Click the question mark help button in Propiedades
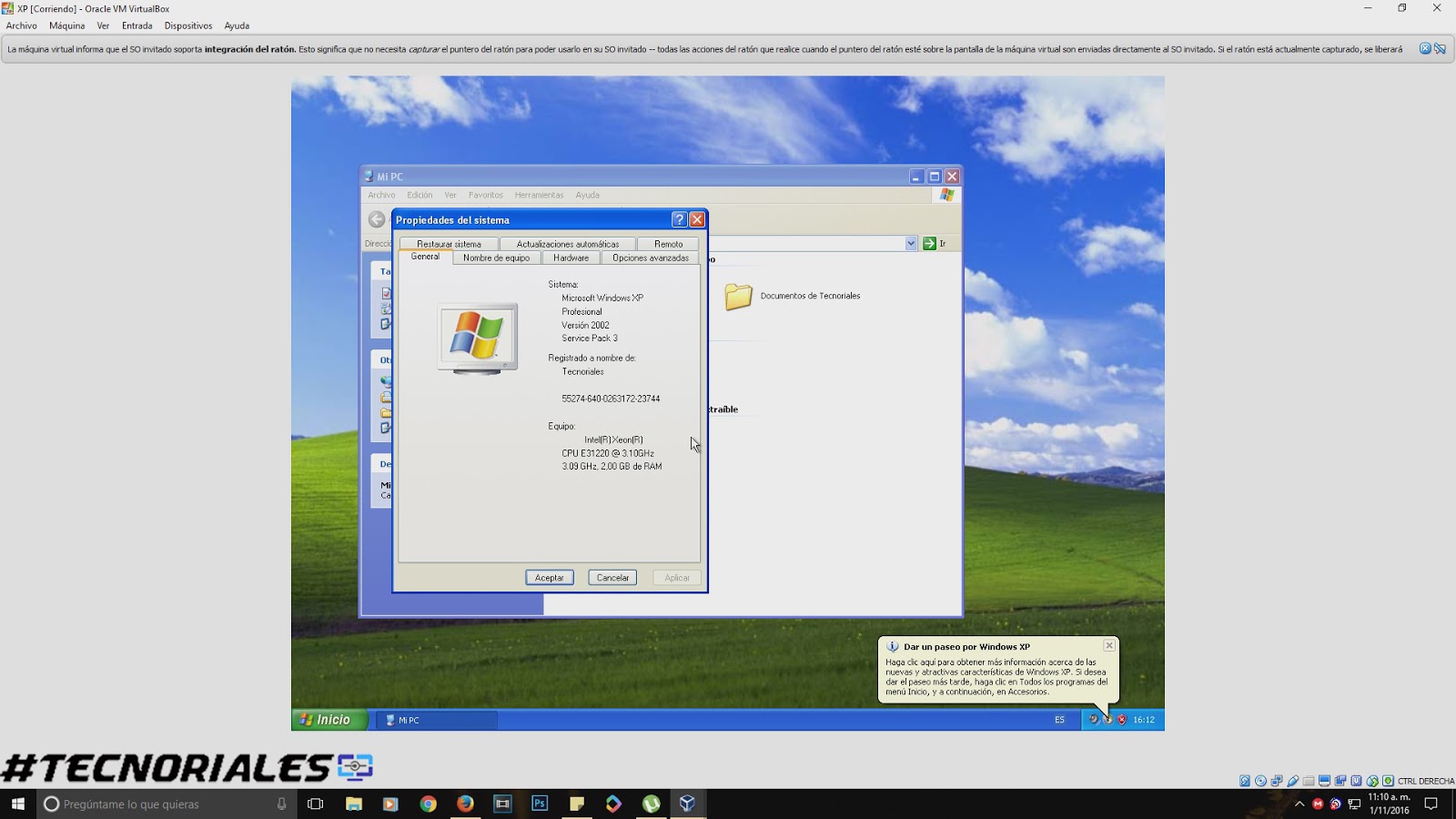Viewport: 1456px width, 819px height. 679,219
